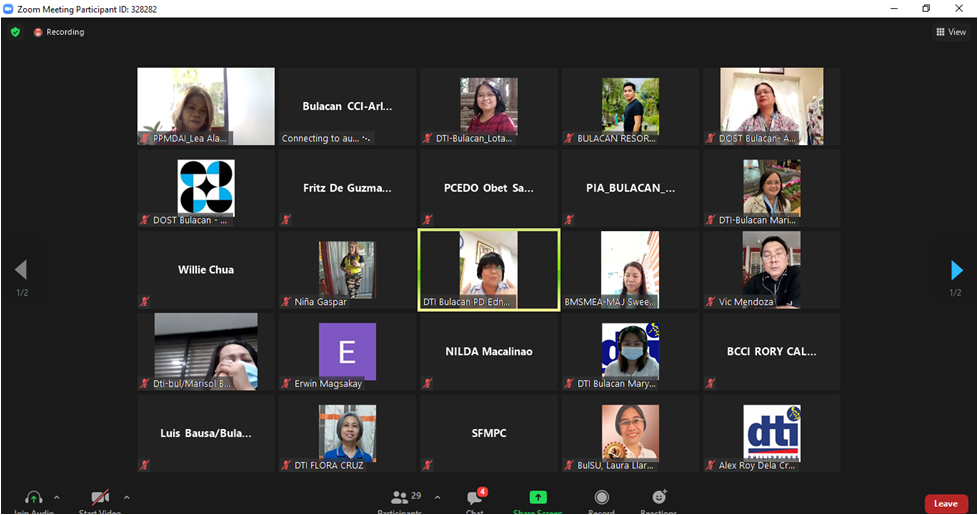
Task: Click the gray previous page arrow
Action: click(21, 270)
